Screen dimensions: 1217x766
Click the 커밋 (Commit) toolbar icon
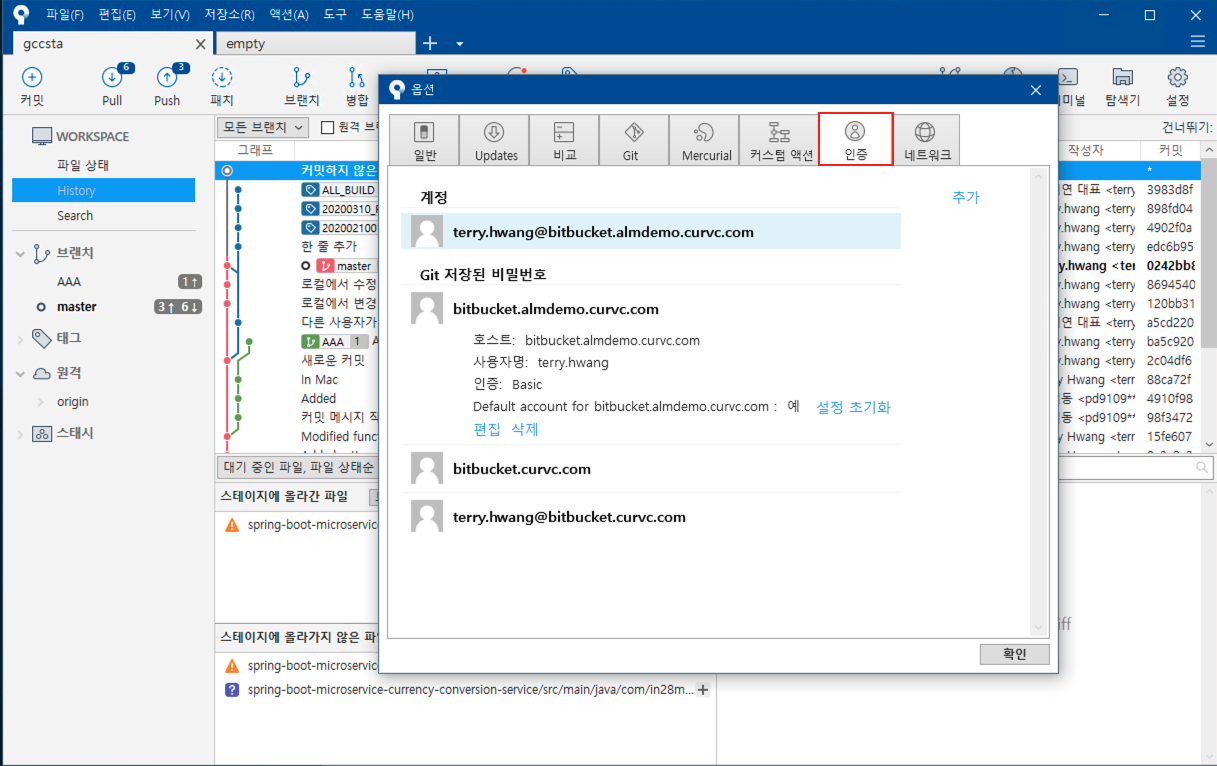click(32, 78)
